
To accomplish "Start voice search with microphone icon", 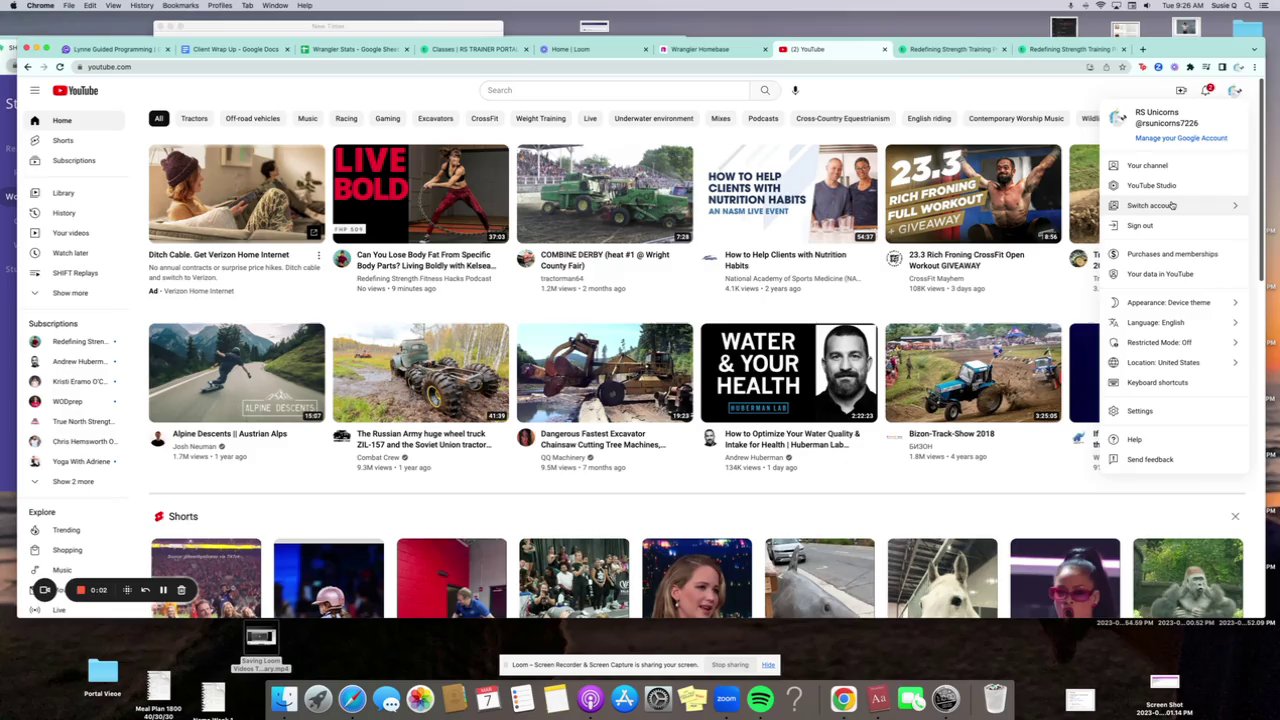I will tap(795, 90).
